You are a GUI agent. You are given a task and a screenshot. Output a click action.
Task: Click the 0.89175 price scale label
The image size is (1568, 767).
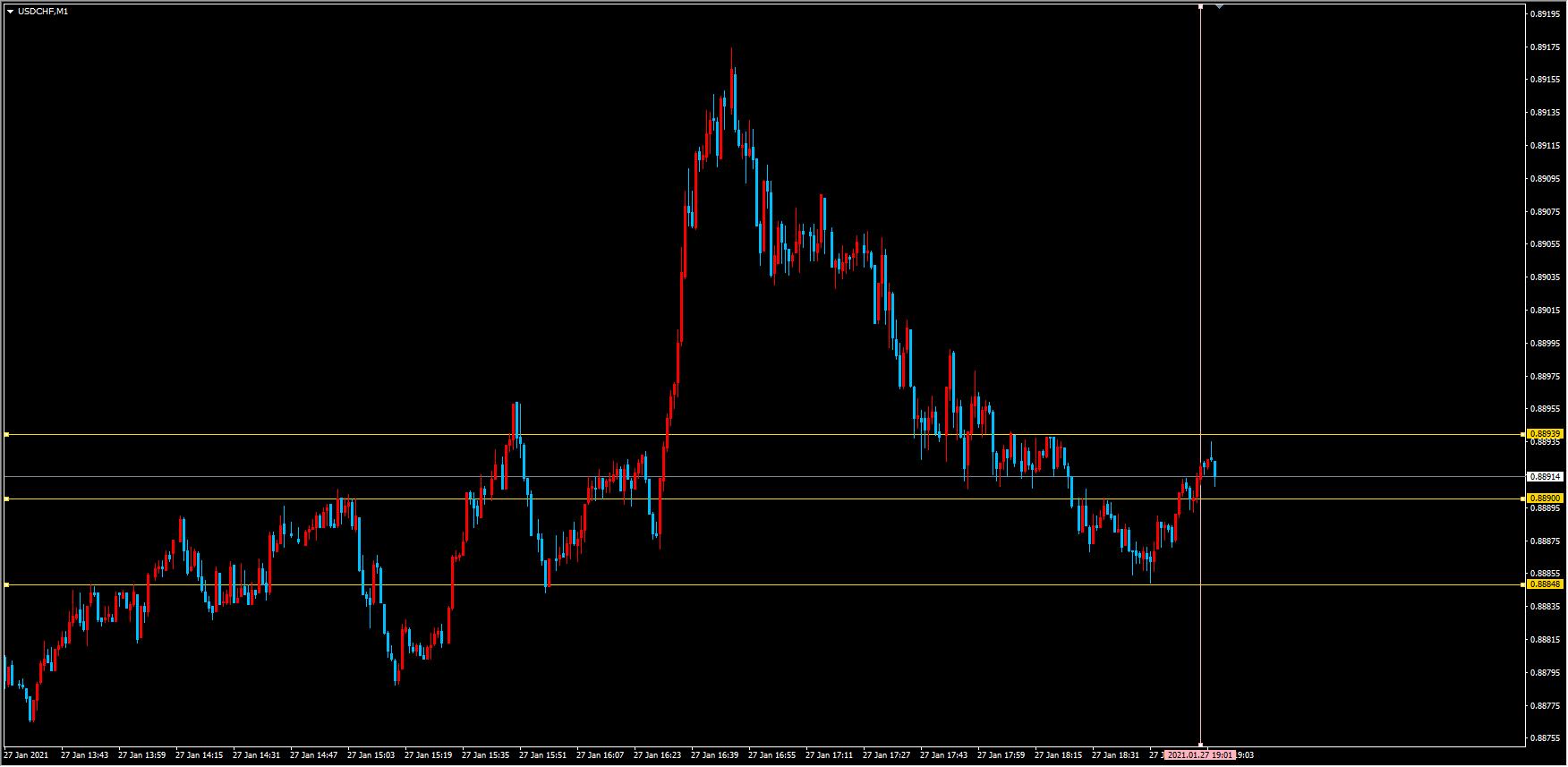pos(1545,47)
